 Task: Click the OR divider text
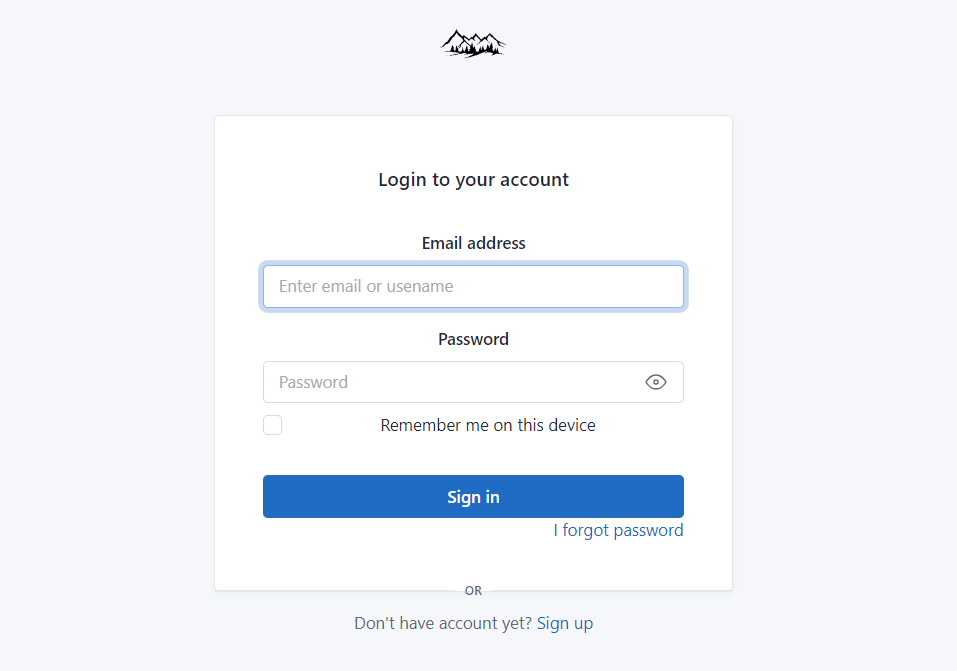[473, 591]
